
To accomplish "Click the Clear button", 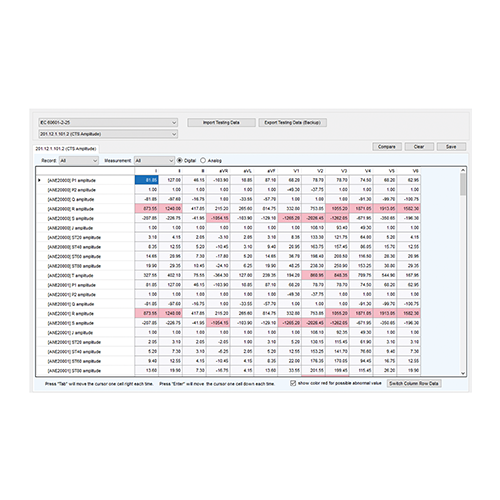I will point(419,147).
